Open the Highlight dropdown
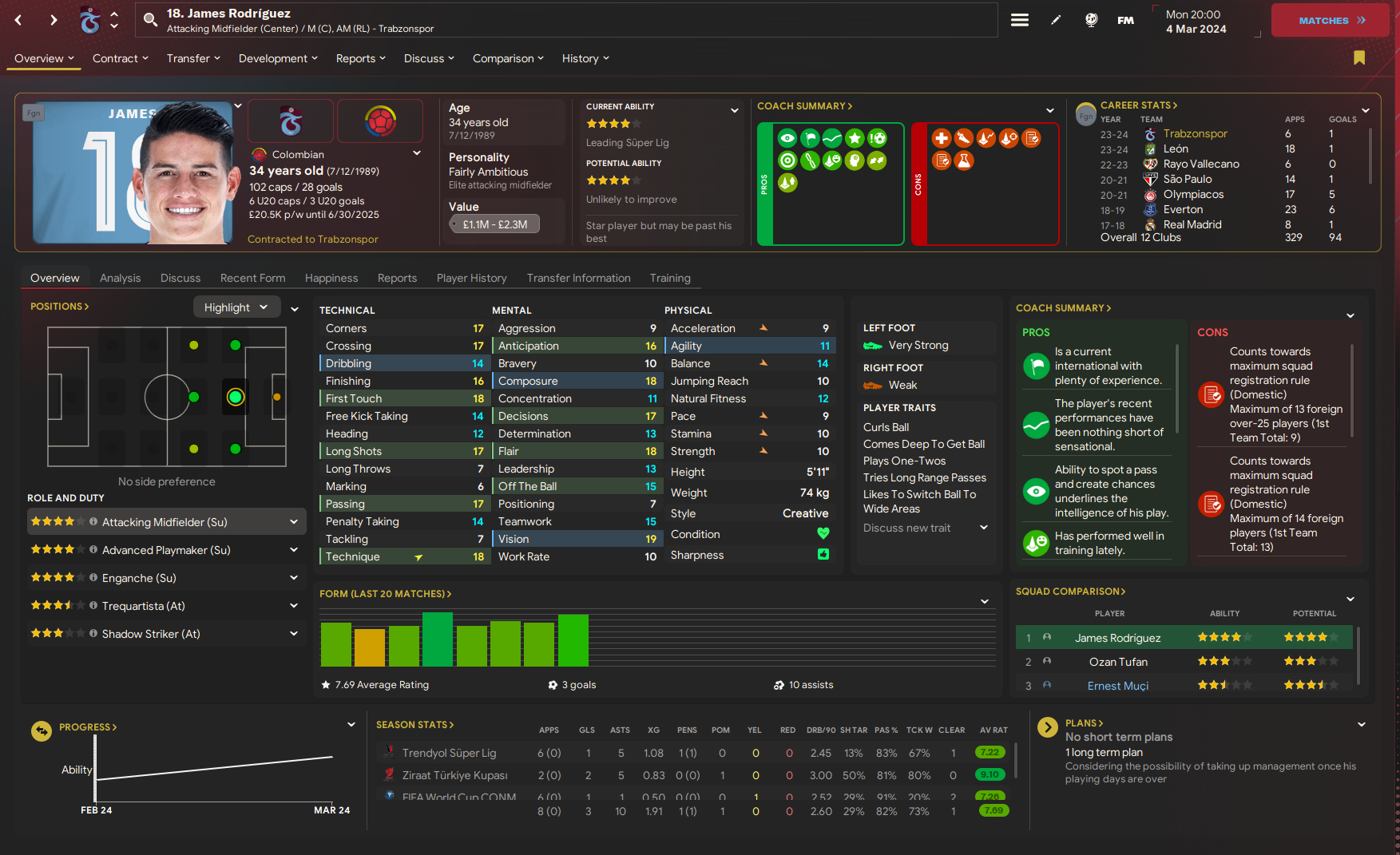1400x855 pixels. (236, 307)
